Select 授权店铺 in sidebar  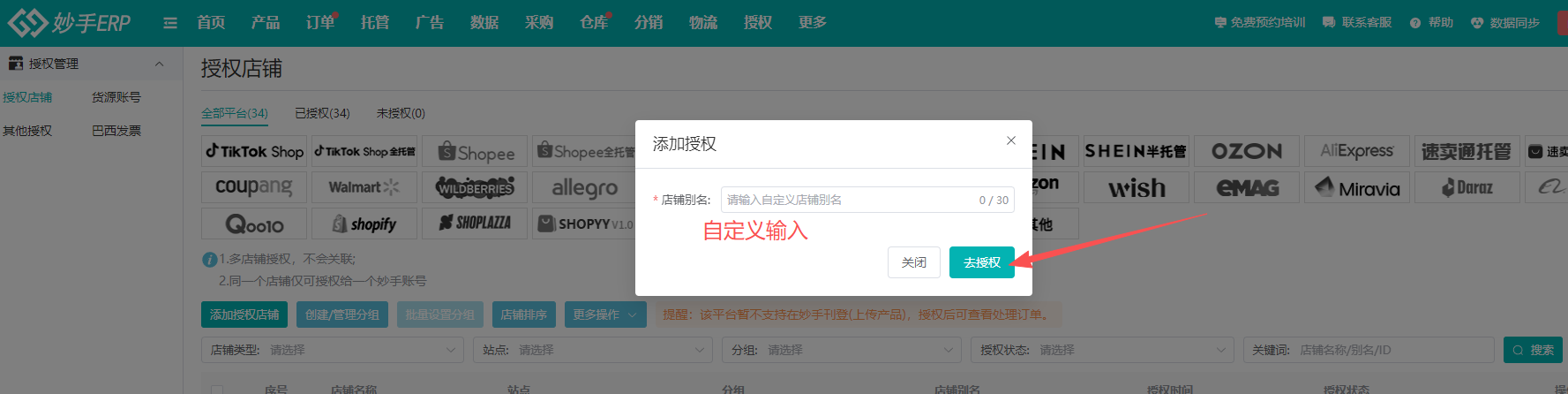[x=27, y=97]
